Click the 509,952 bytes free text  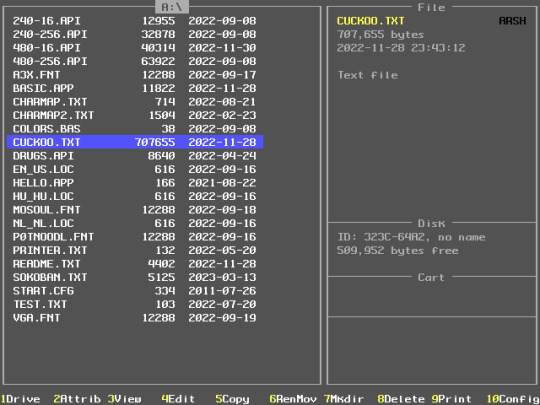click(x=398, y=250)
